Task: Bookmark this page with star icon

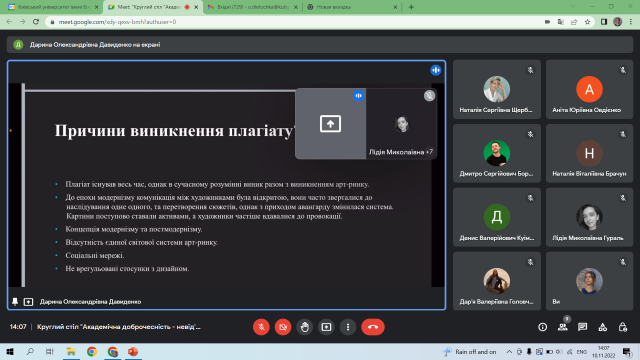Action: (587, 22)
